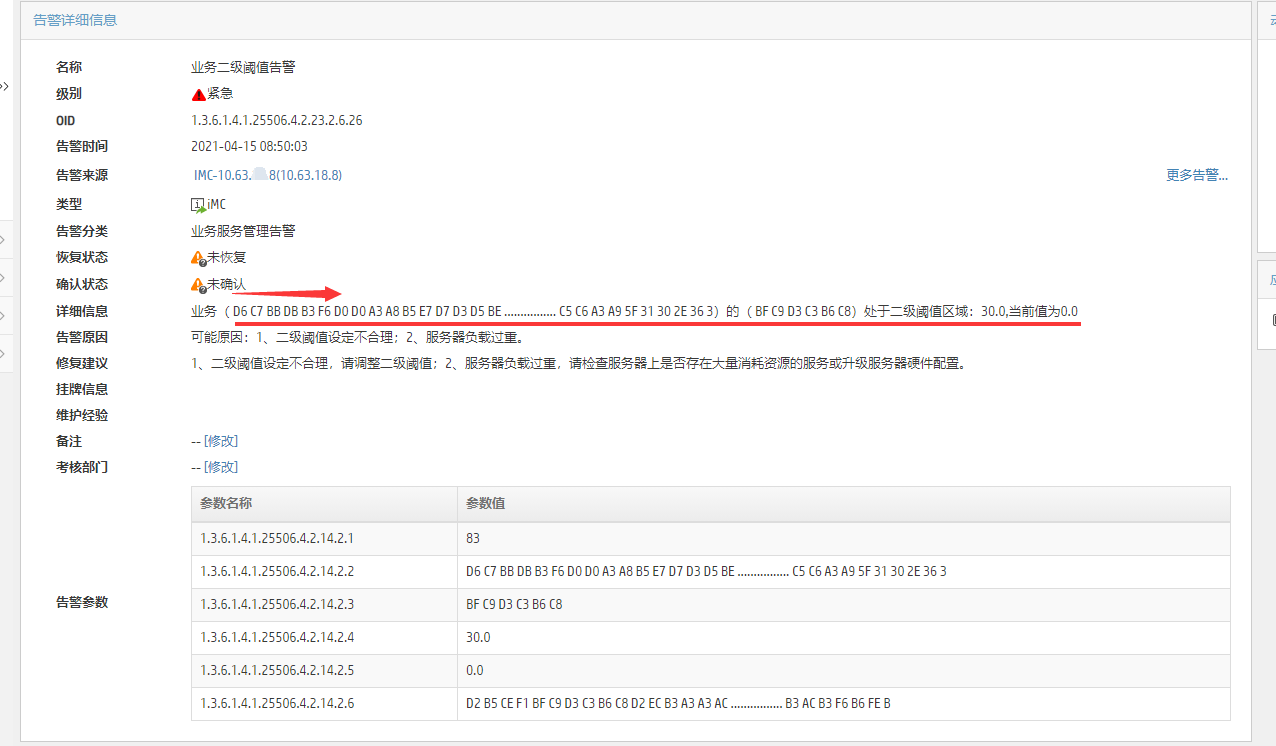Click the 未恢复 status text

(x=226, y=258)
